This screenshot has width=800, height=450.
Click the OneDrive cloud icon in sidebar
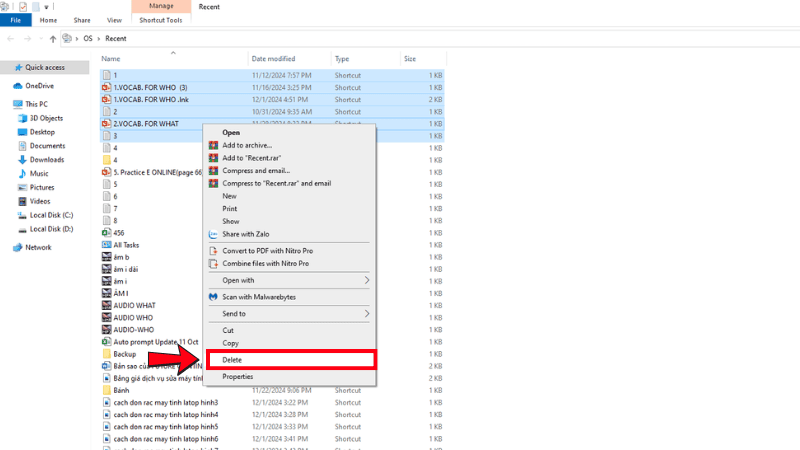click(x=18, y=86)
